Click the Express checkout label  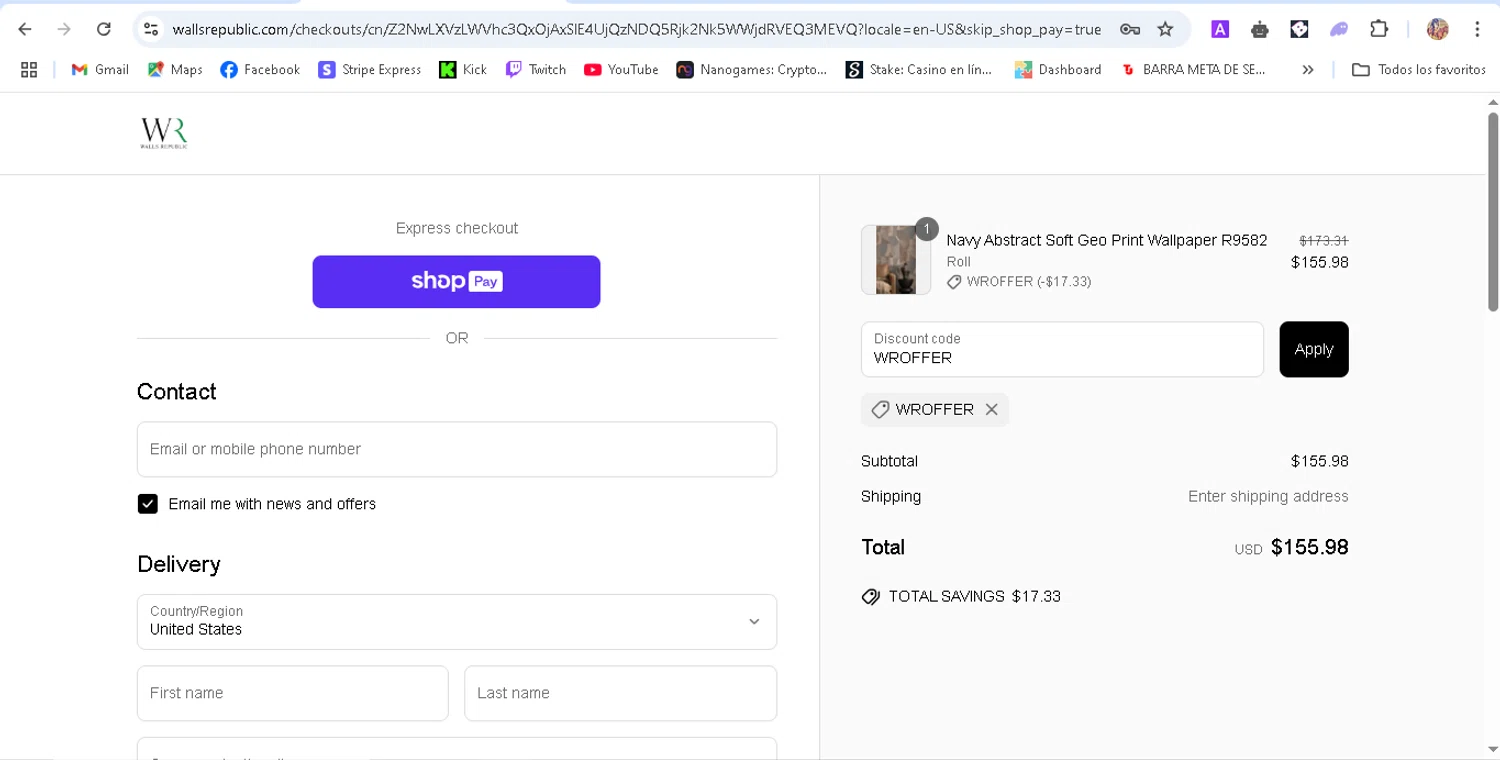point(457,228)
